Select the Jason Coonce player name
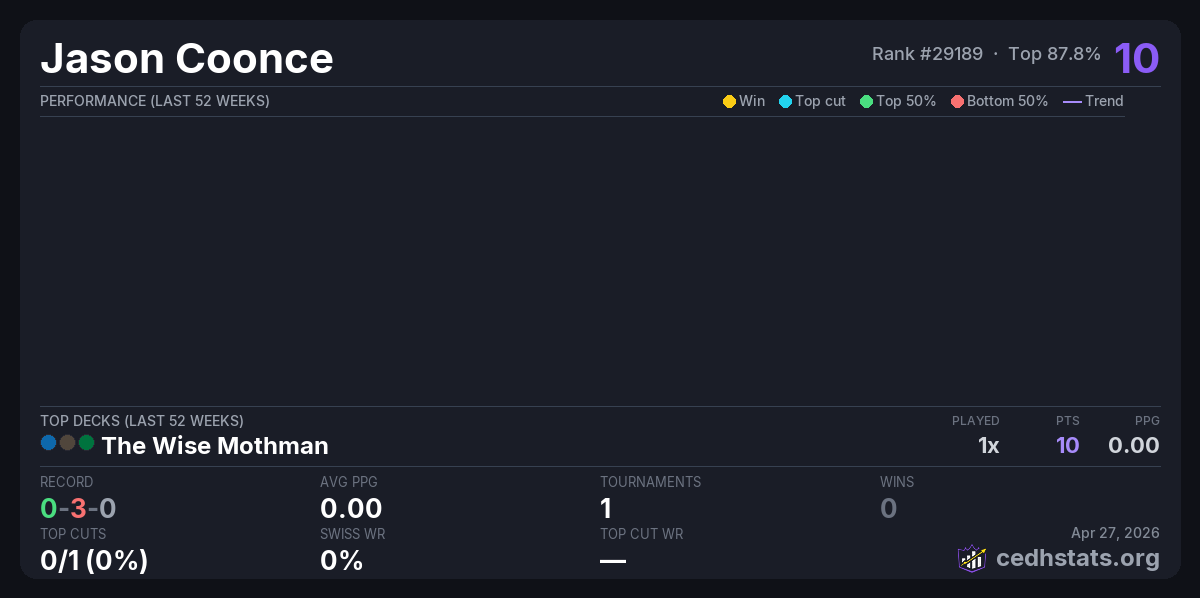Screen dimensions: 1200x598 click(x=187, y=58)
